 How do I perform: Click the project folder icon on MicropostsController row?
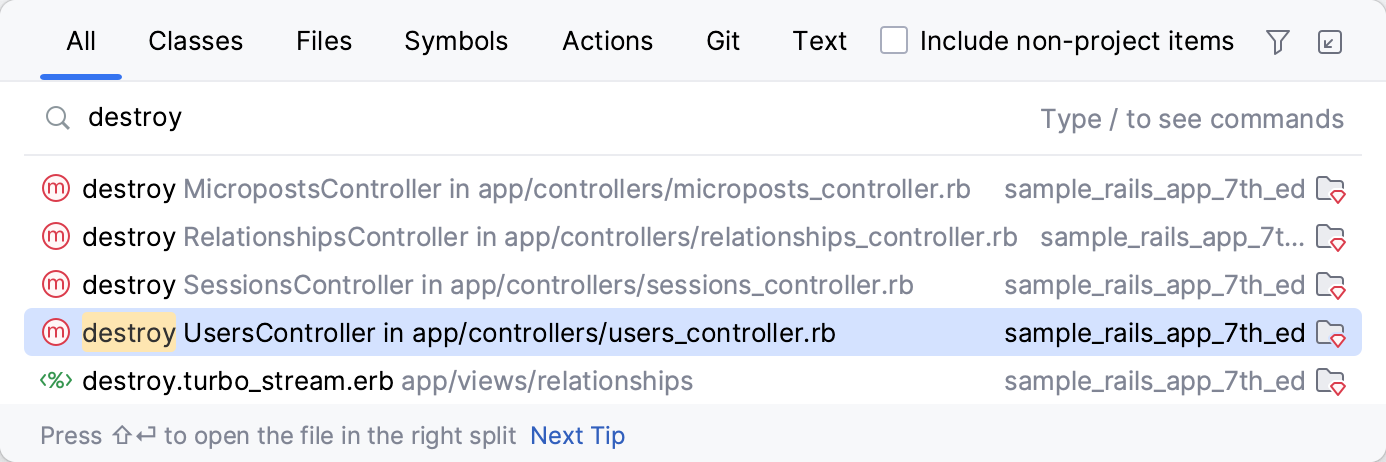click(1330, 188)
